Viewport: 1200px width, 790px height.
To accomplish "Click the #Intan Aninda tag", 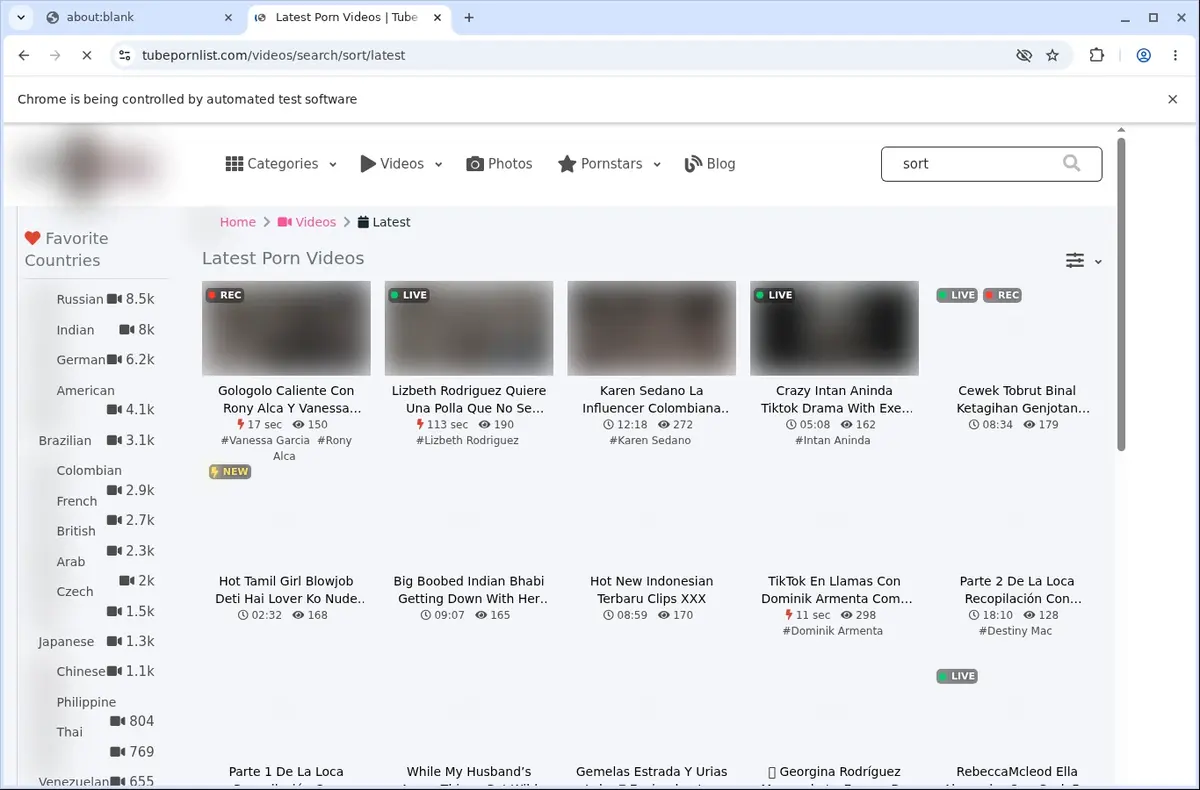I will [833, 440].
